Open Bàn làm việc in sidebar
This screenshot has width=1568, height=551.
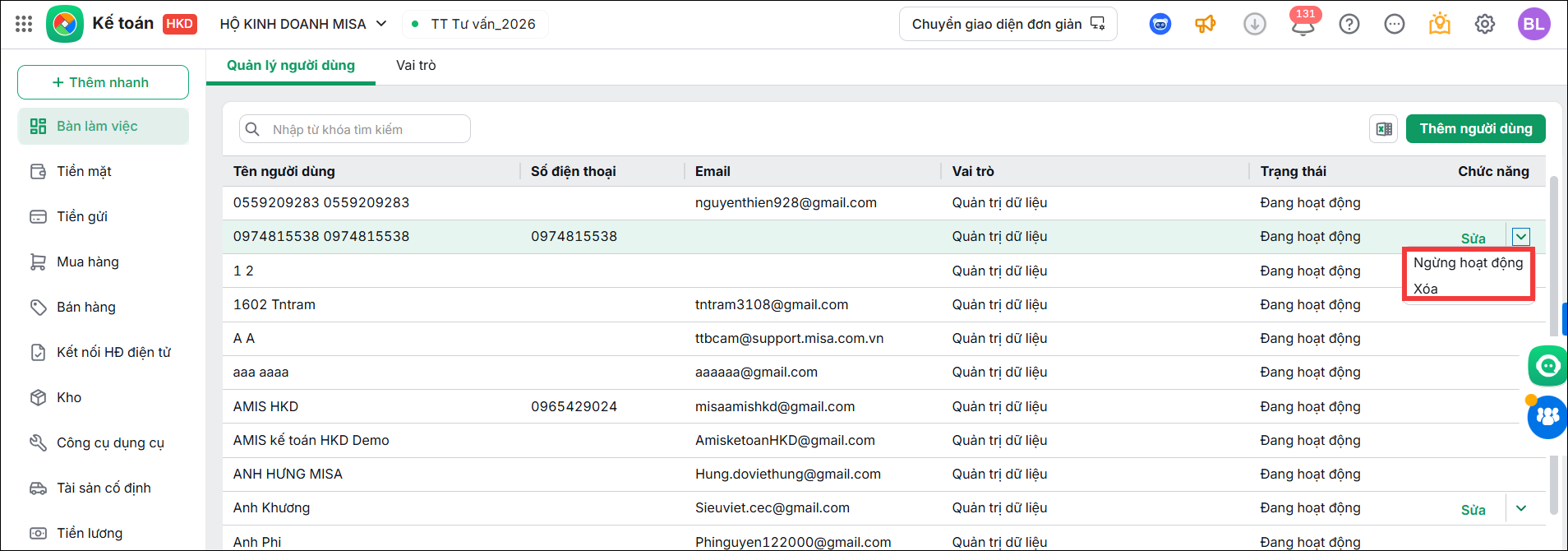click(x=103, y=126)
